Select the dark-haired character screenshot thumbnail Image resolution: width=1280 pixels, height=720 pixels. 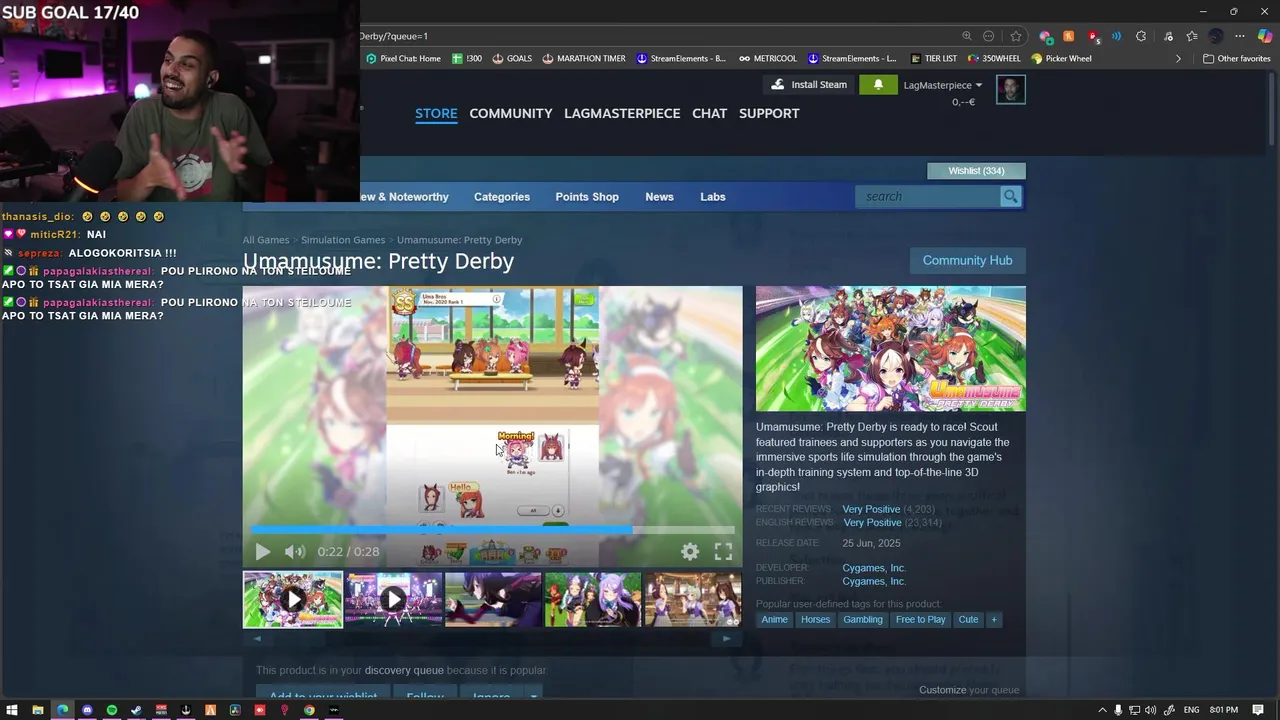click(493, 599)
